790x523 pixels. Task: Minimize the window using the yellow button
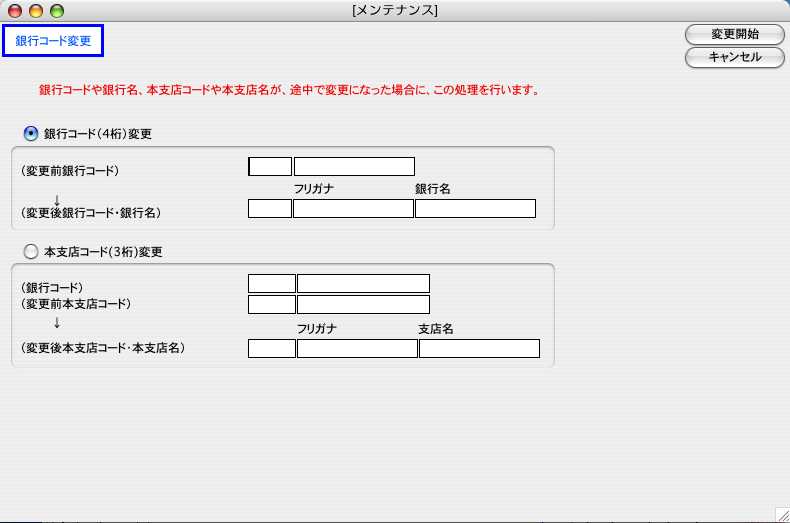tap(36, 11)
